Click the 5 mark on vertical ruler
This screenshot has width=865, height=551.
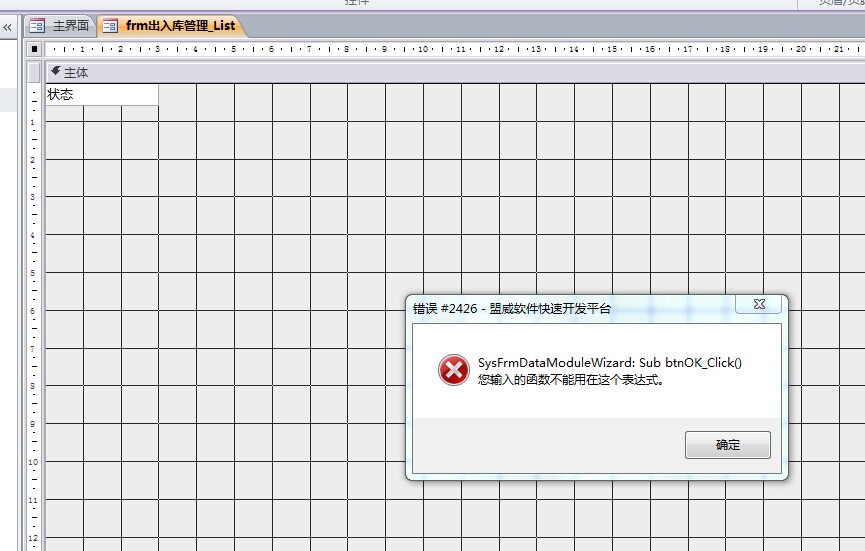tap(34, 273)
